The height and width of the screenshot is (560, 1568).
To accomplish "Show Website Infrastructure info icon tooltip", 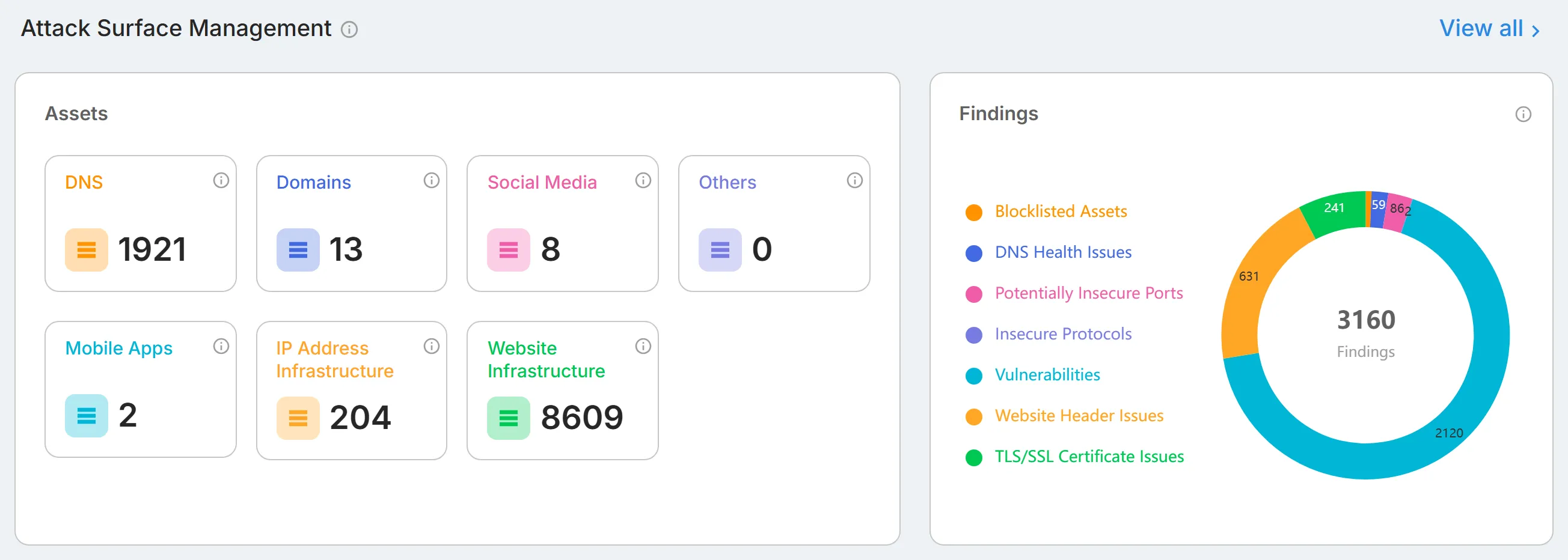I will [x=643, y=347].
